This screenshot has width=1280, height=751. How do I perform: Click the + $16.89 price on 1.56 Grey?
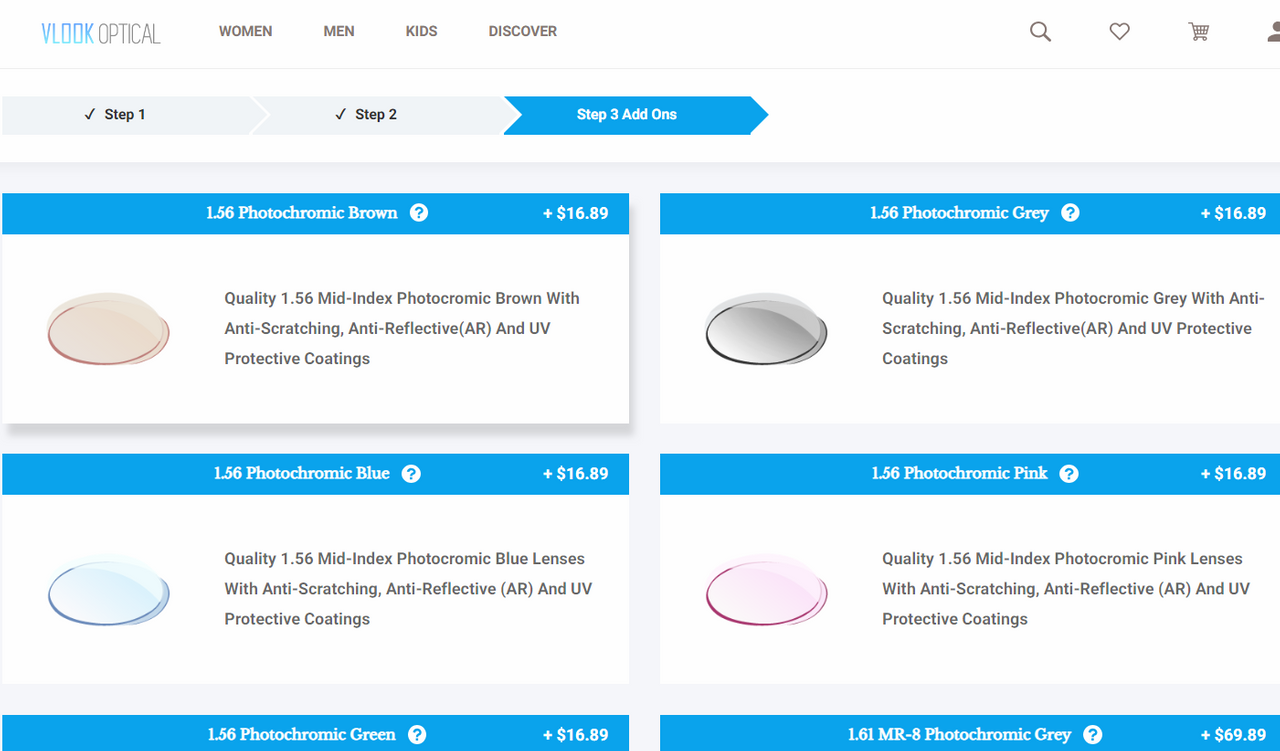pyautogui.click(x=1233, y=213)
